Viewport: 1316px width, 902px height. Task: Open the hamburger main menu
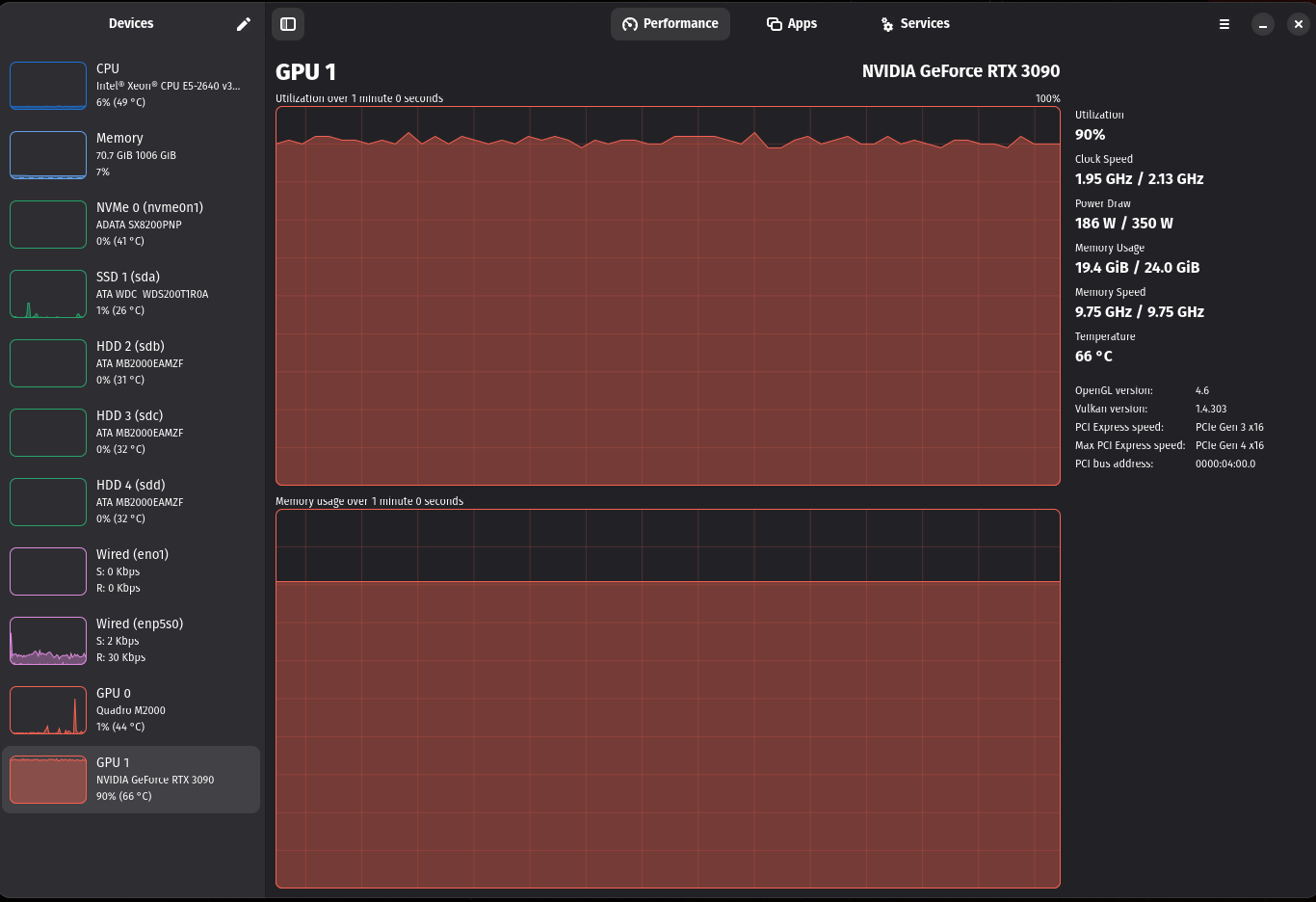1224,24
